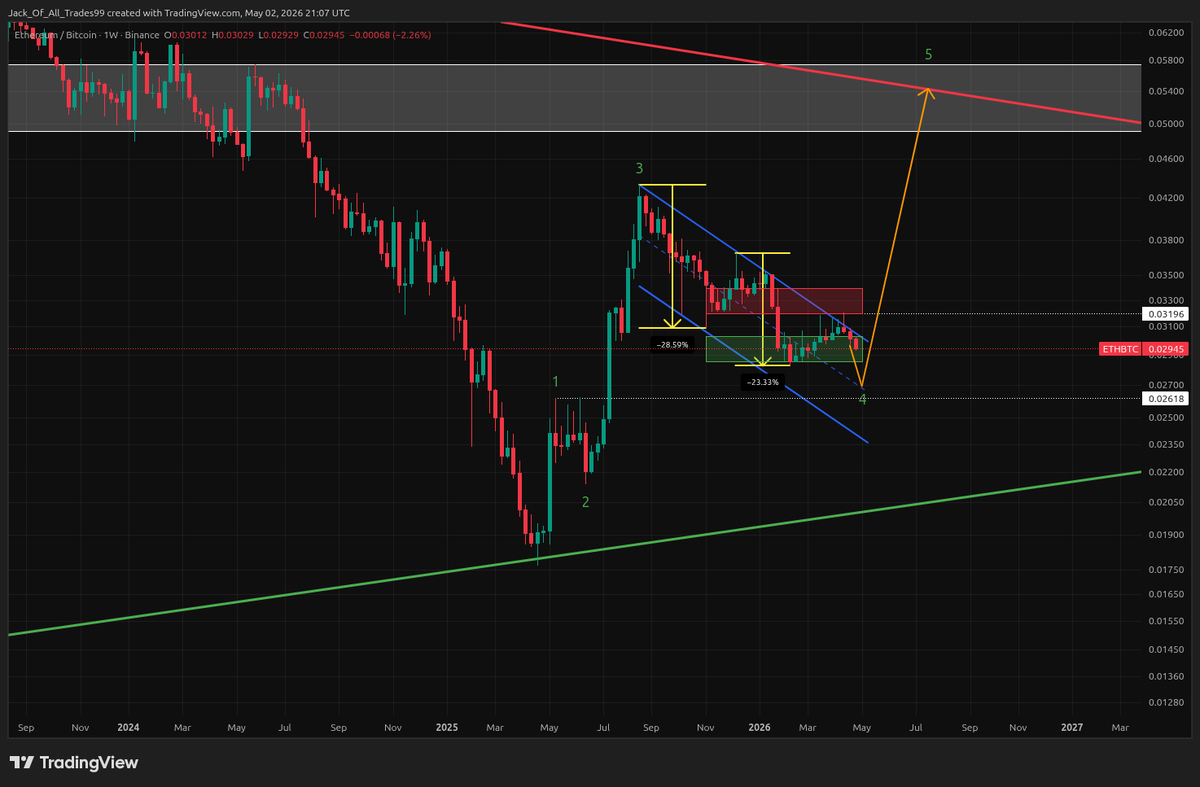Image resolution: width=1200 pixels, height=787 pixels.
Task: Click the 0.03500 price axis label
Action: [1165, 275]
